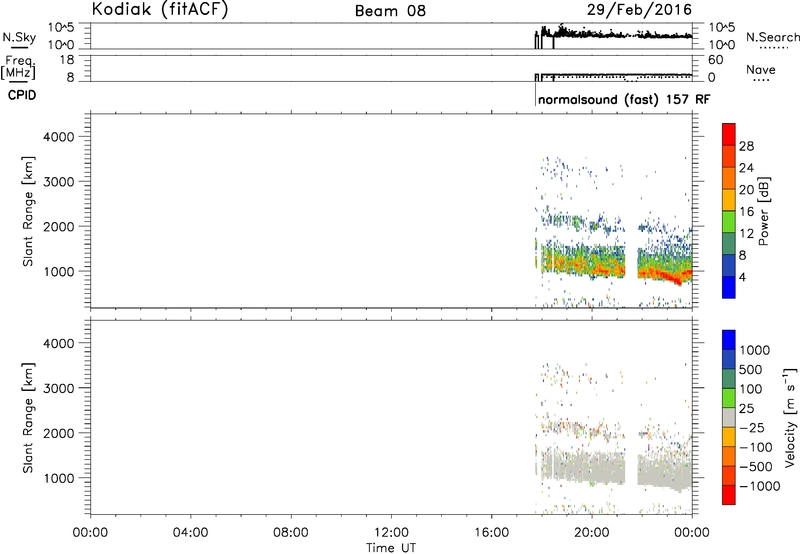Click the Slant Range label of velocity panel
Screen dimensions: 800x554
tap(28, 418)
